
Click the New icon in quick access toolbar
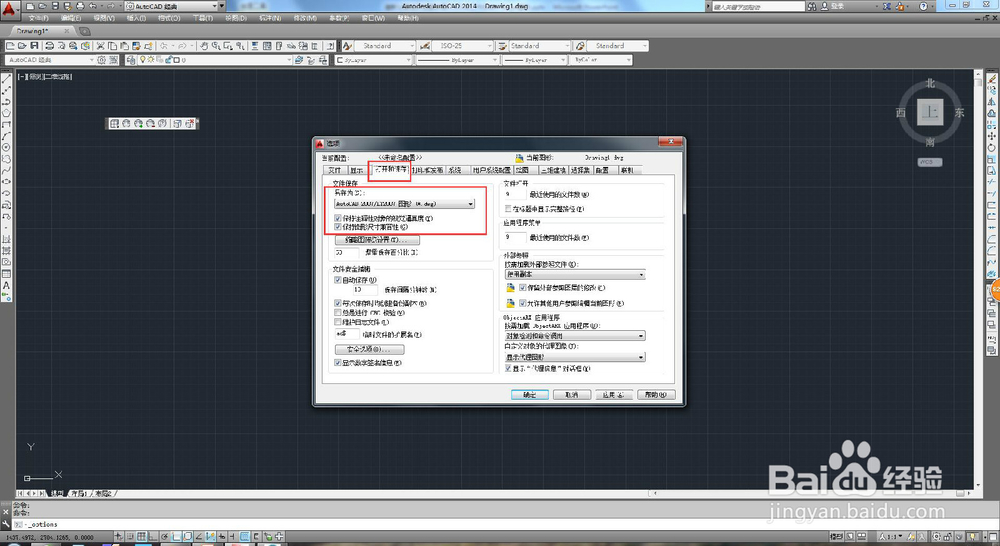click(30, 6)
